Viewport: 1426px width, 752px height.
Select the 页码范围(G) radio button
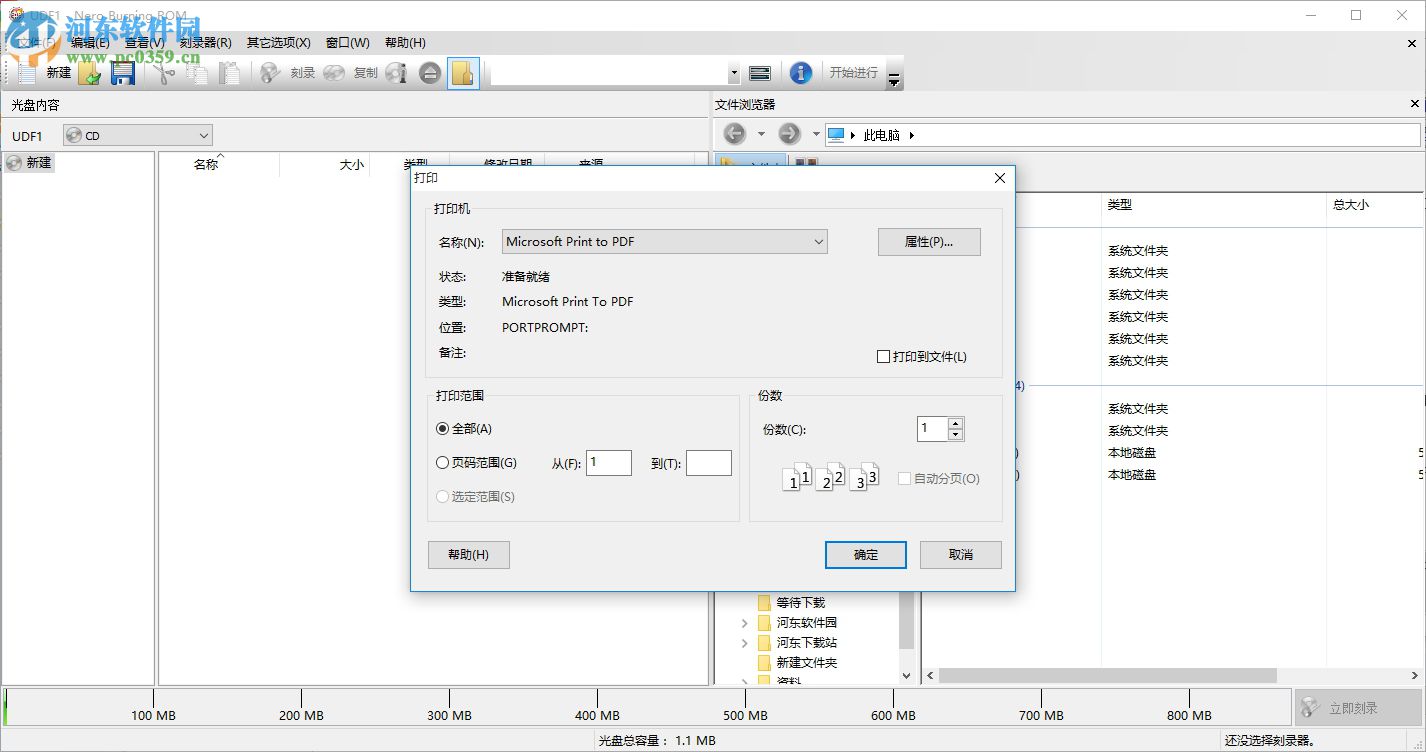pos(442,462)
